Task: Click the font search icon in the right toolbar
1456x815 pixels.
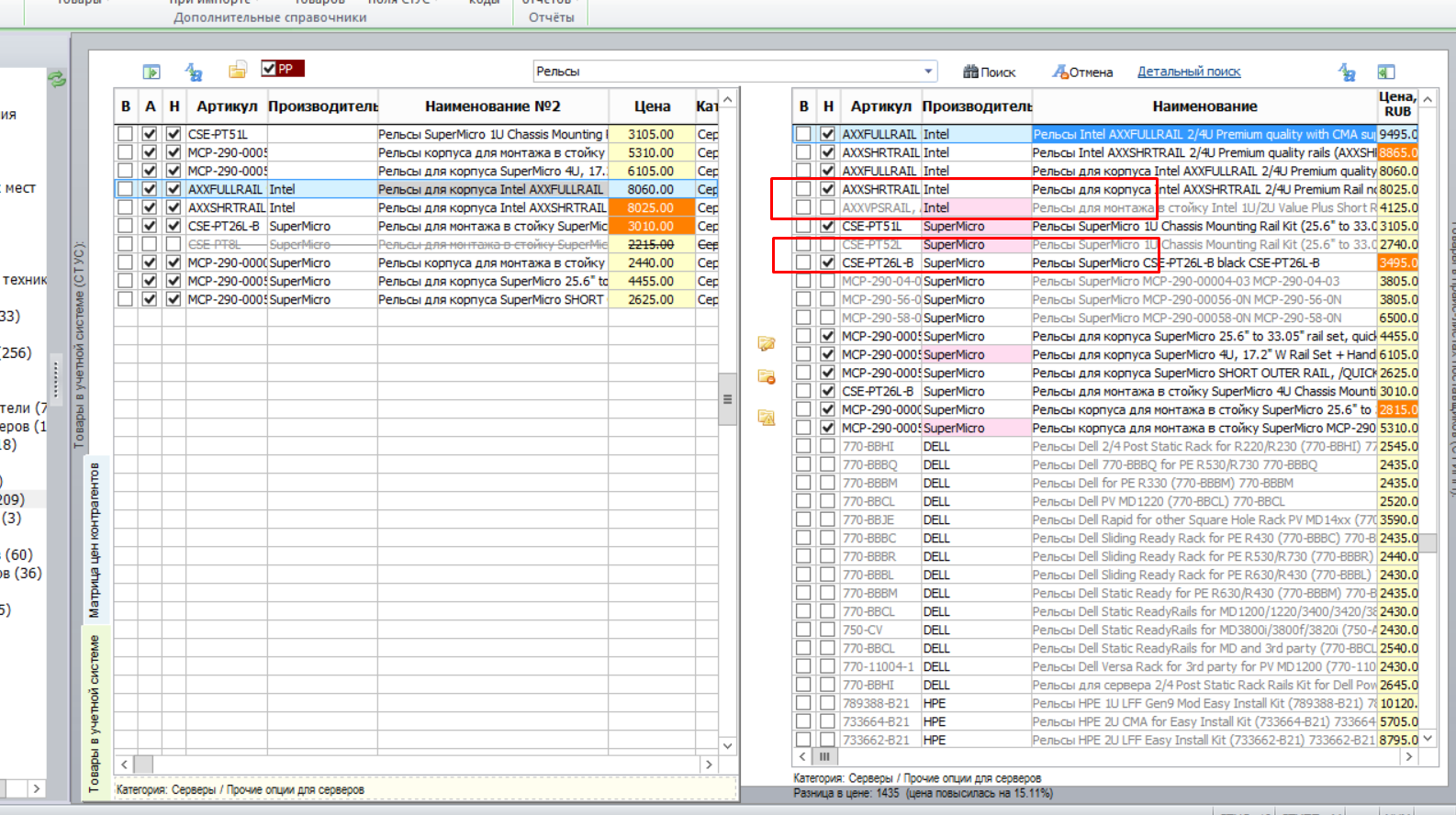Action: click(x=1347, y=72)
